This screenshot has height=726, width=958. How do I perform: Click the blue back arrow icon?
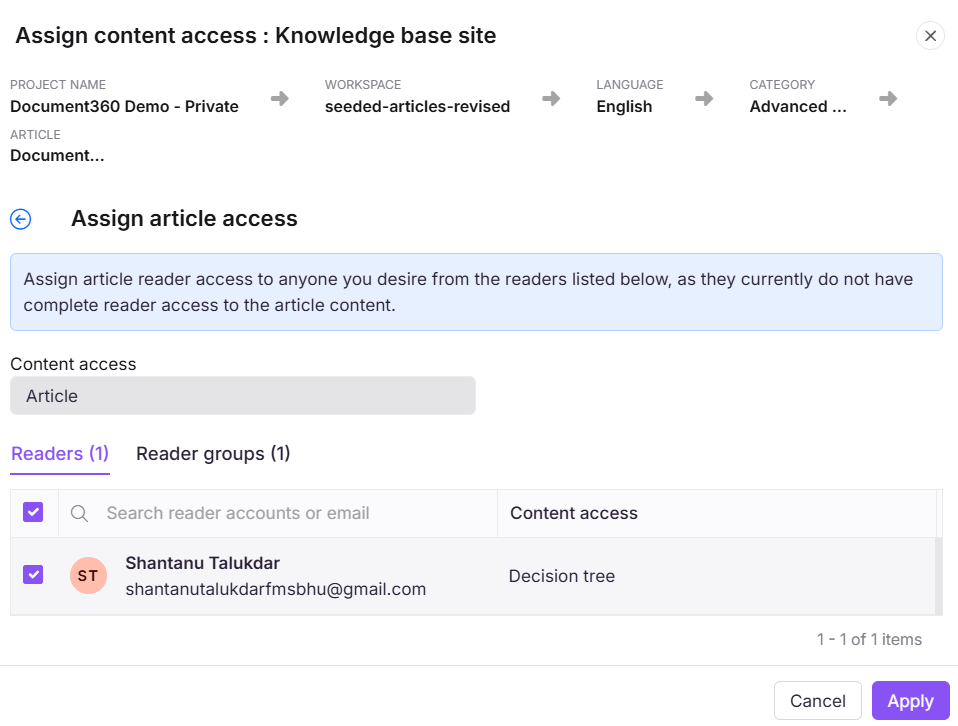pos(21,219)
